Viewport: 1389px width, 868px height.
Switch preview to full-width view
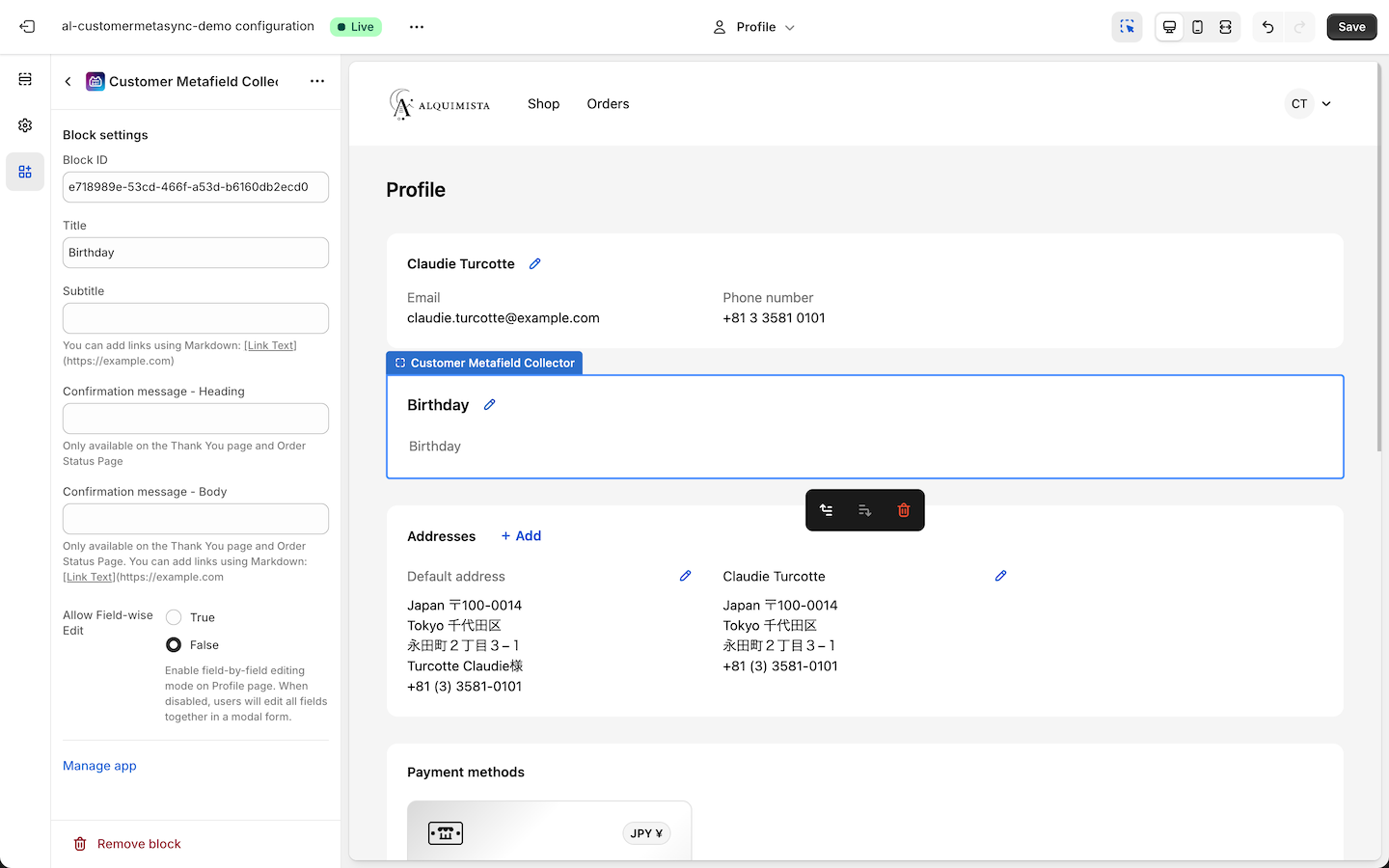pyautogui.click(x=1225, y=26)
